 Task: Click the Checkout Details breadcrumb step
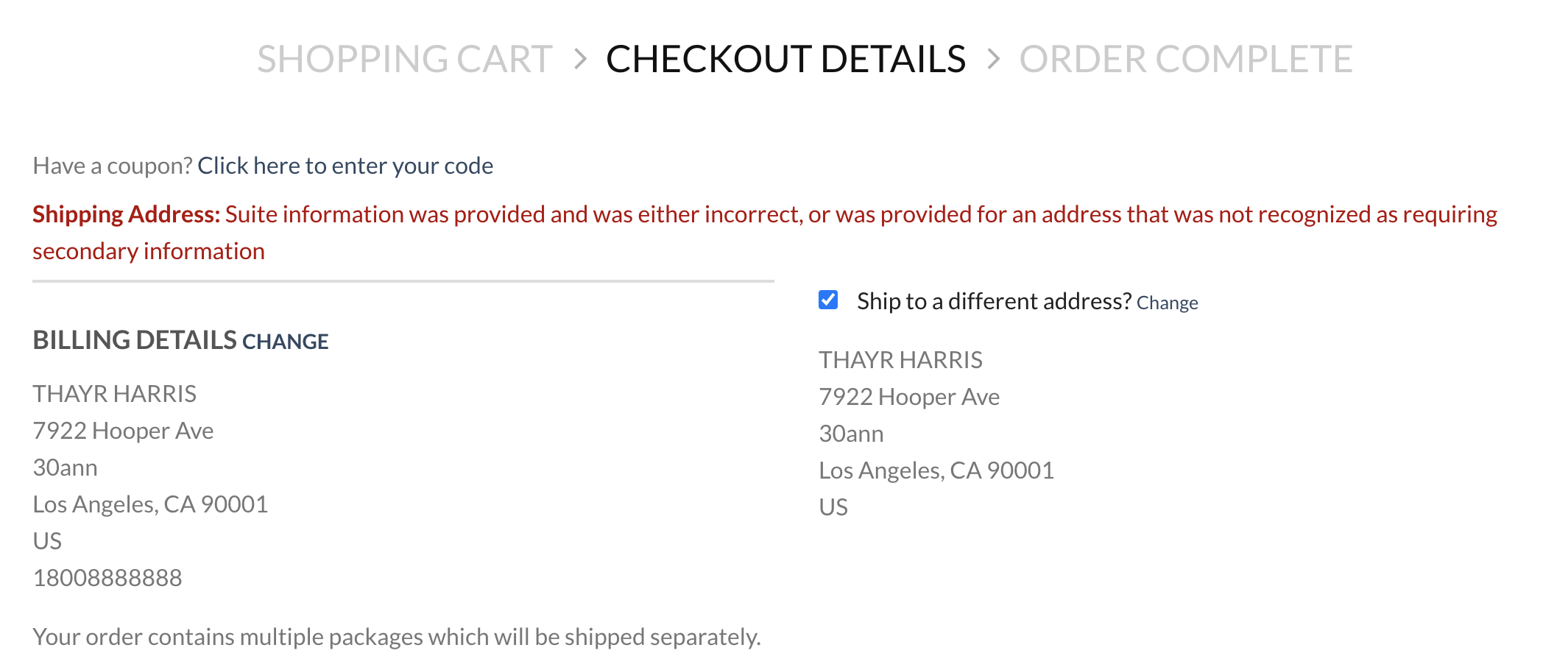785,59
